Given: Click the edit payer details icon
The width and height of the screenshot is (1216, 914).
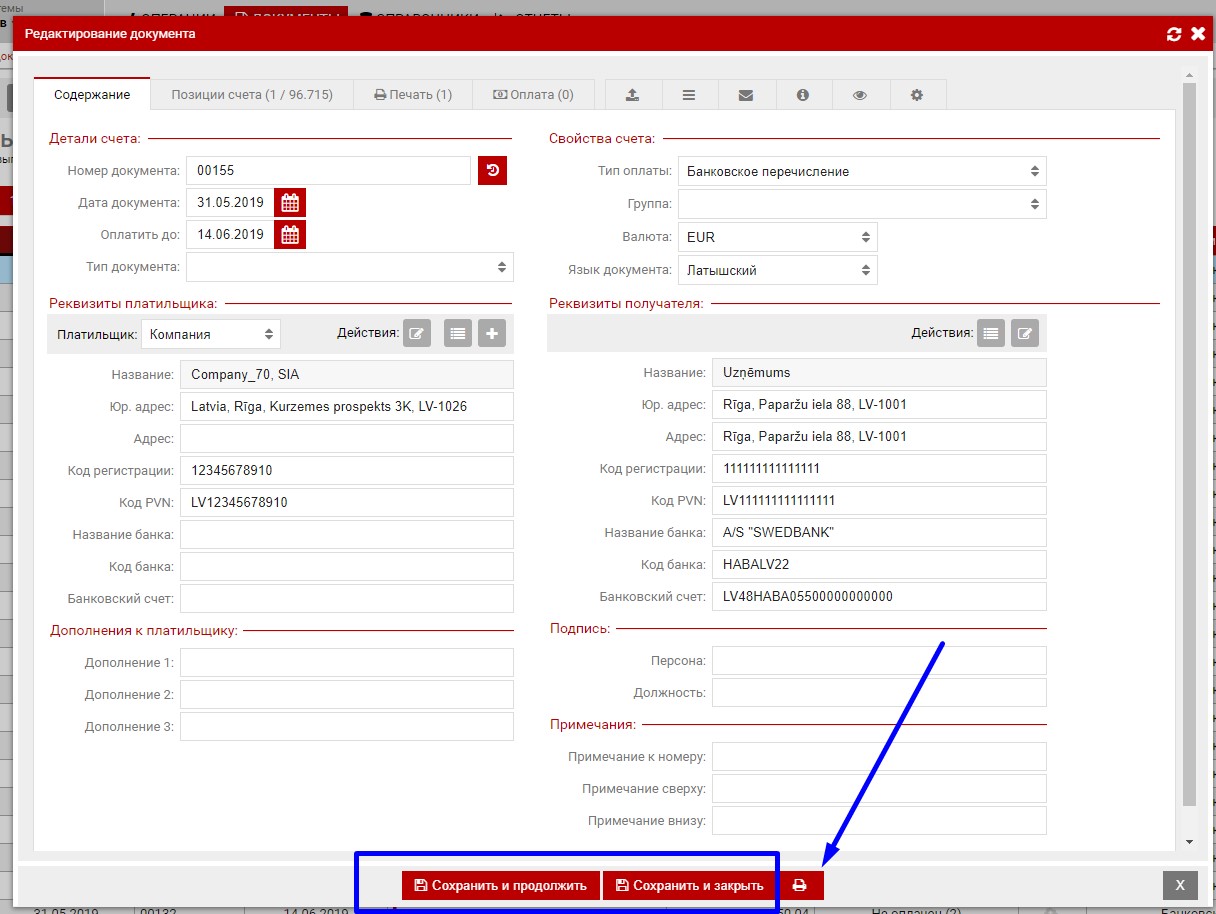Looking at the screenshot, I should (417, 333).
